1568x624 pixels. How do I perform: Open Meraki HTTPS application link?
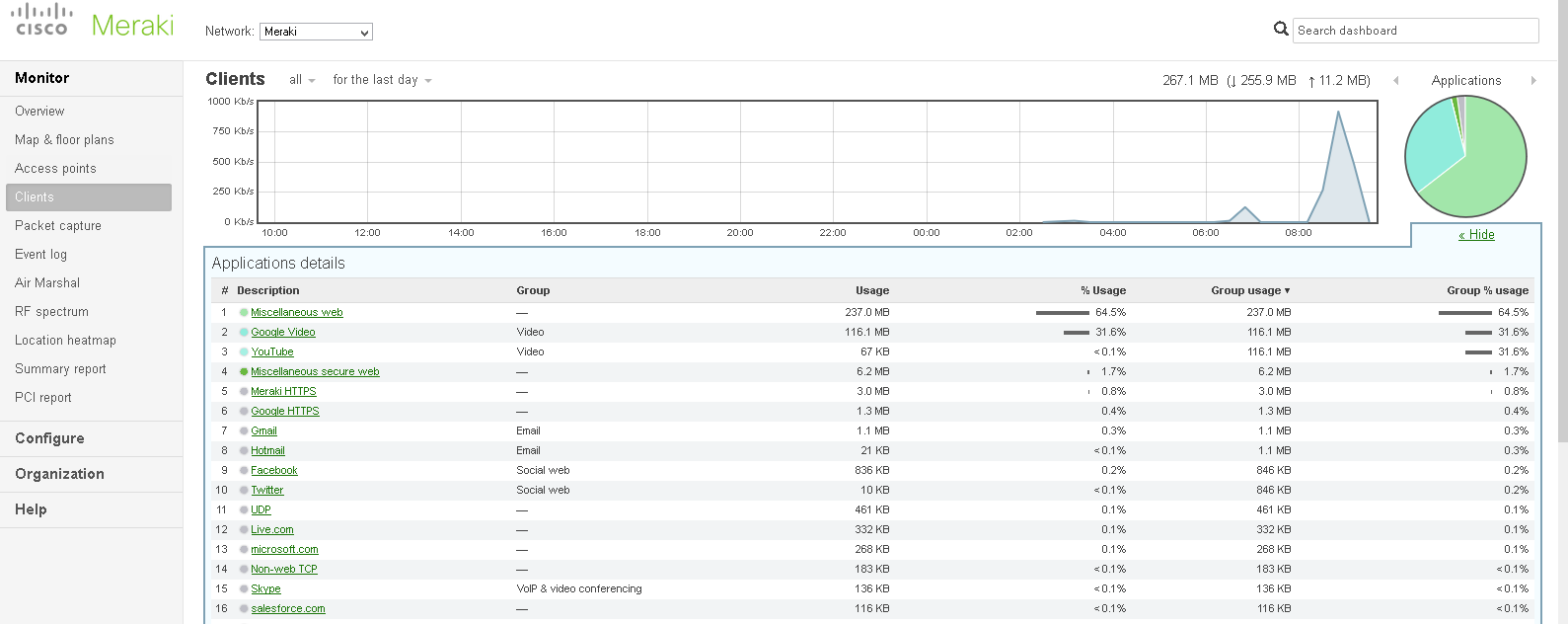click(283, 391)
